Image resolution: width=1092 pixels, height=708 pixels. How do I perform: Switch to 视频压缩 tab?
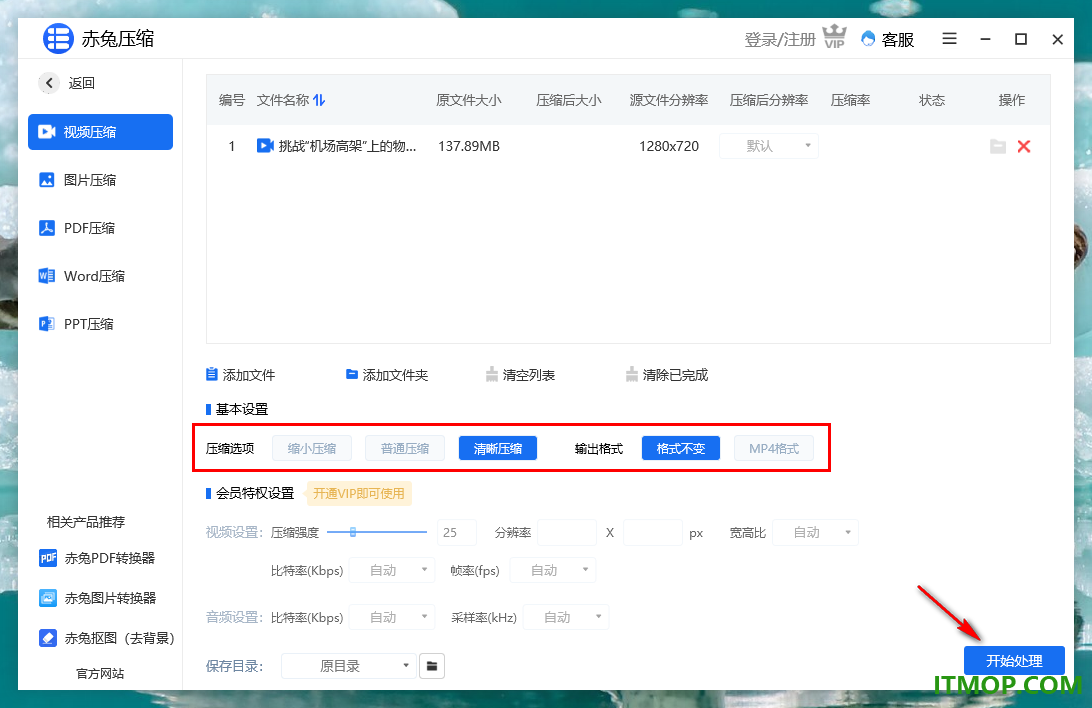pos(100,132)
